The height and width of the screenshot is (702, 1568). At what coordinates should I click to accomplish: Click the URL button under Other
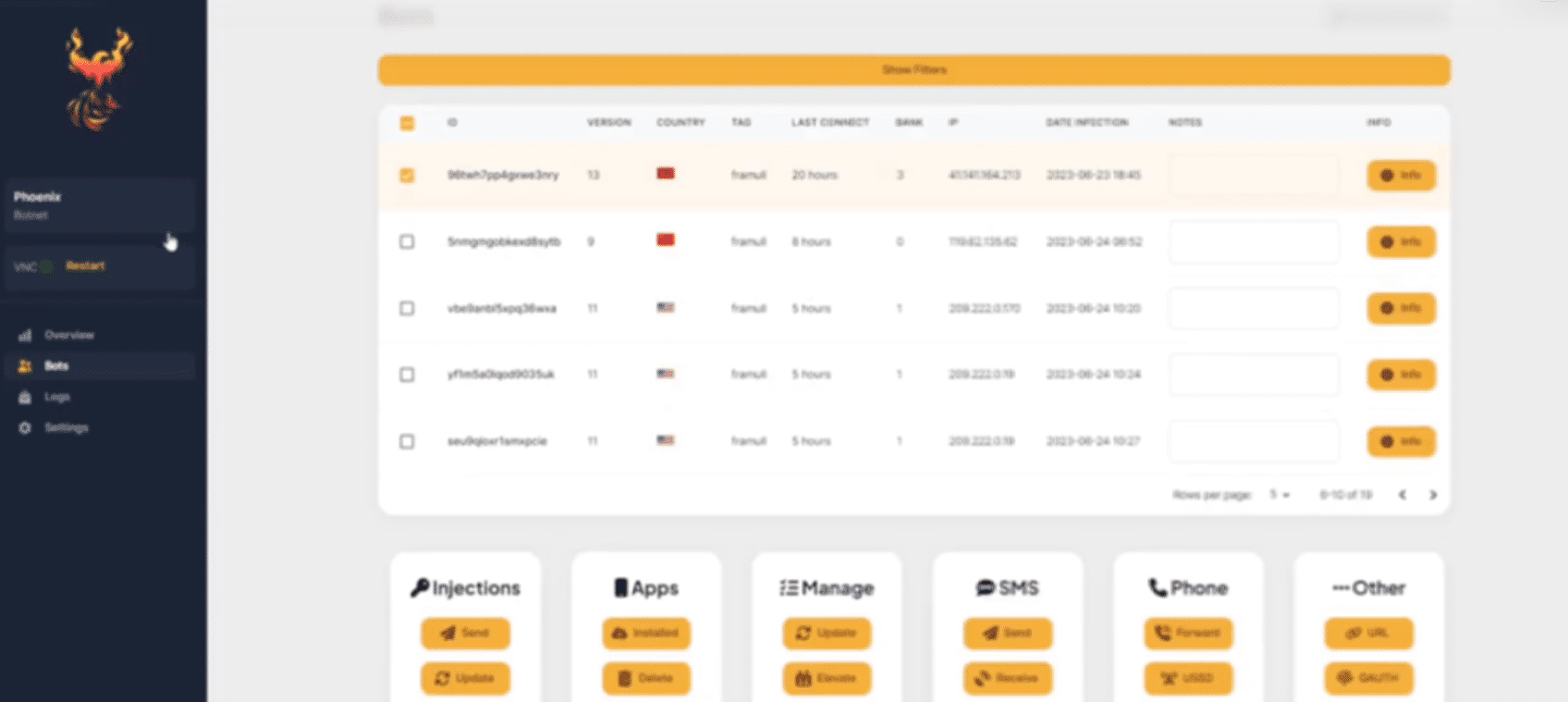(1368, 634)
